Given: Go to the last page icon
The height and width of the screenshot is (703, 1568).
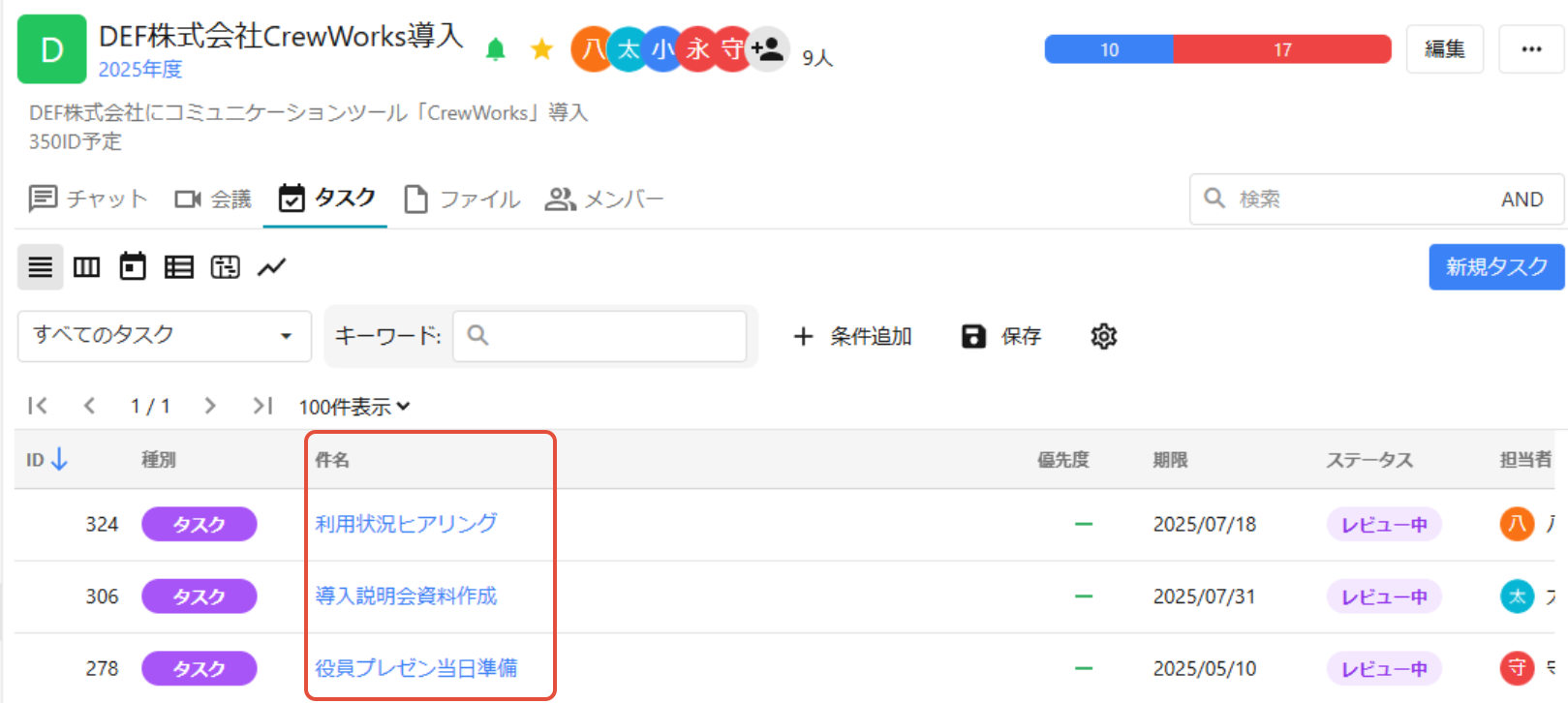Looking at the screenshot, I should pyautogui.click(x=262, y=406).
